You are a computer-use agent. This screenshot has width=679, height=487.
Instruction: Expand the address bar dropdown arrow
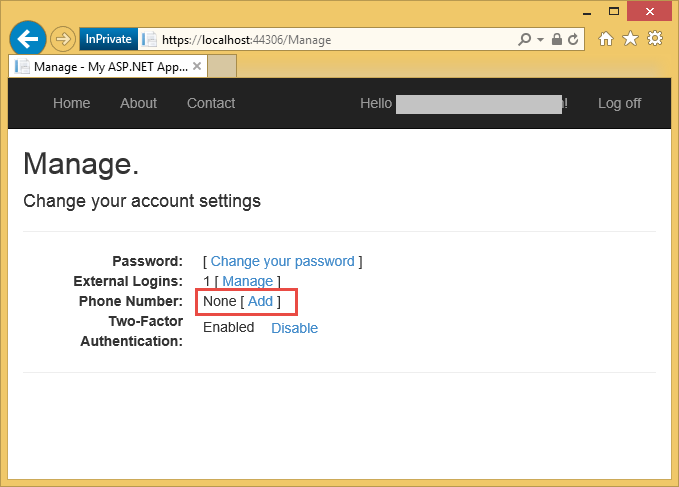(x=541, y=40)
